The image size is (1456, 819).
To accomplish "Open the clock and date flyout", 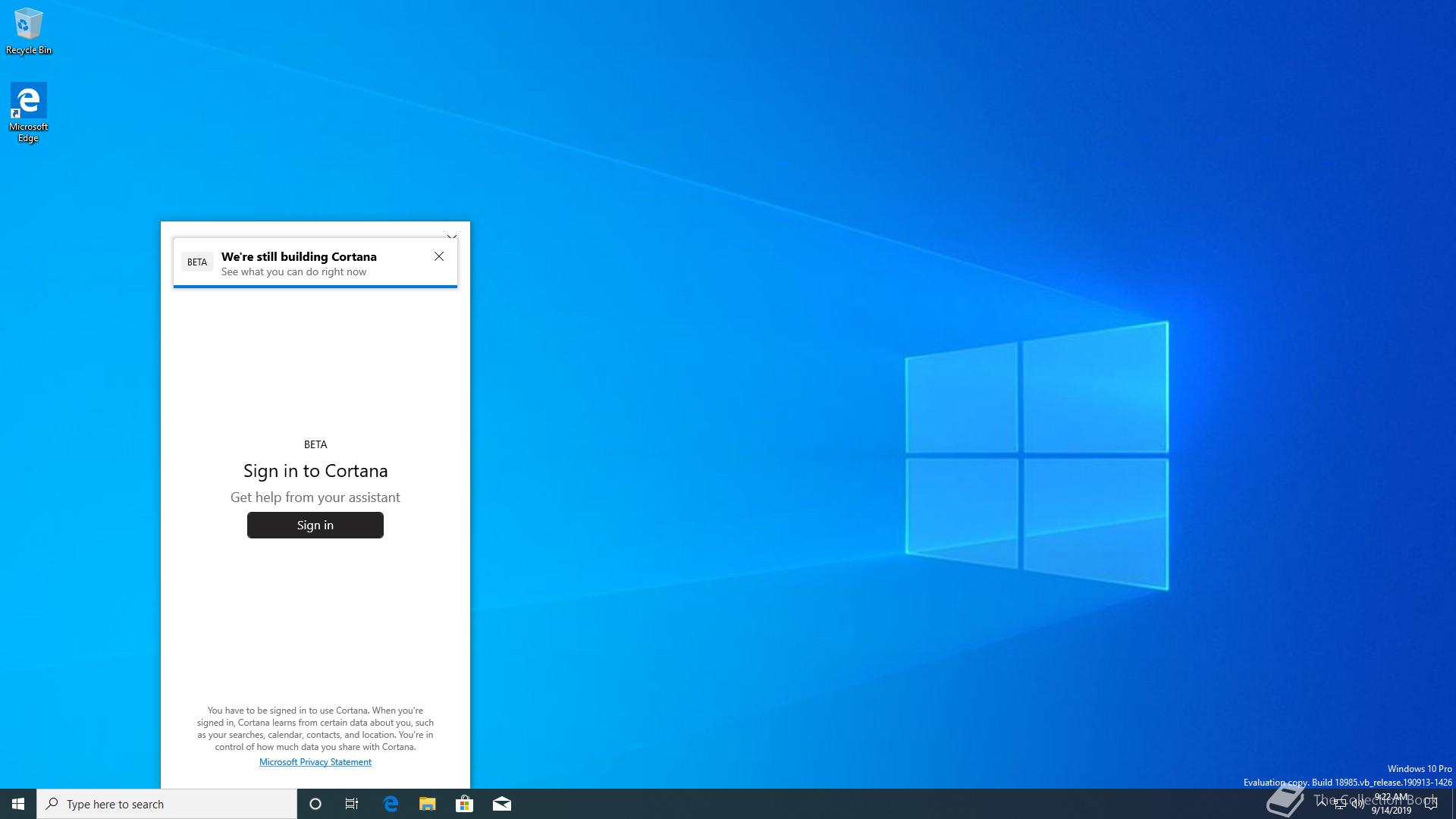I will (1391, 804).
